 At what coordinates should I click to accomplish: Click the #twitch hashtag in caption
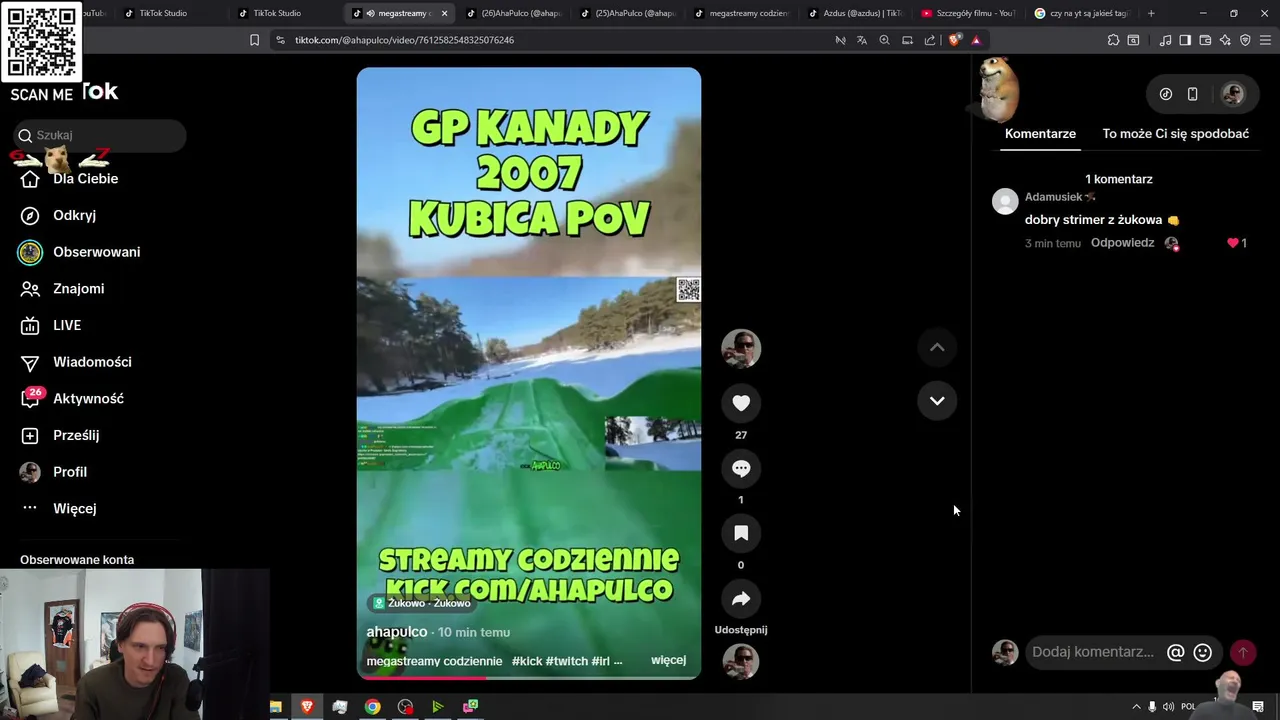566,661
